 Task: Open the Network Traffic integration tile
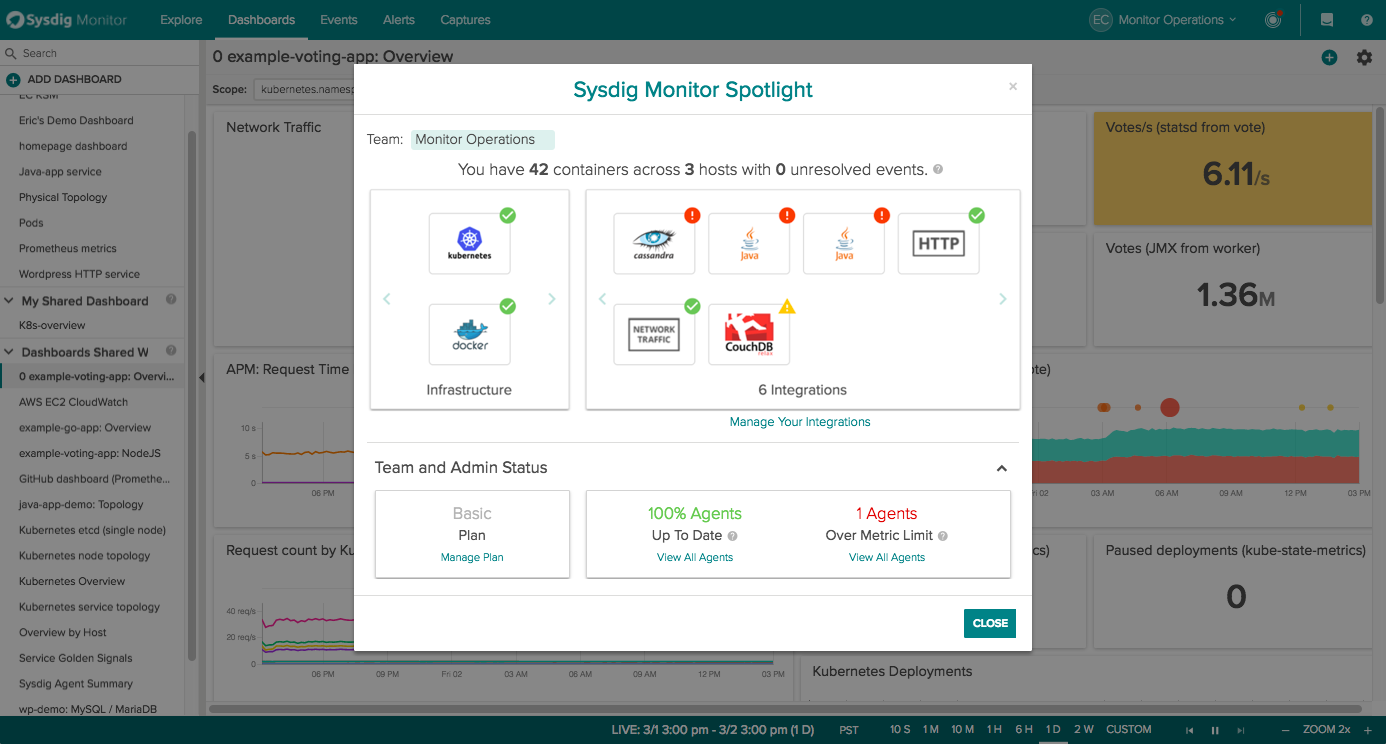tap(654, 334)
